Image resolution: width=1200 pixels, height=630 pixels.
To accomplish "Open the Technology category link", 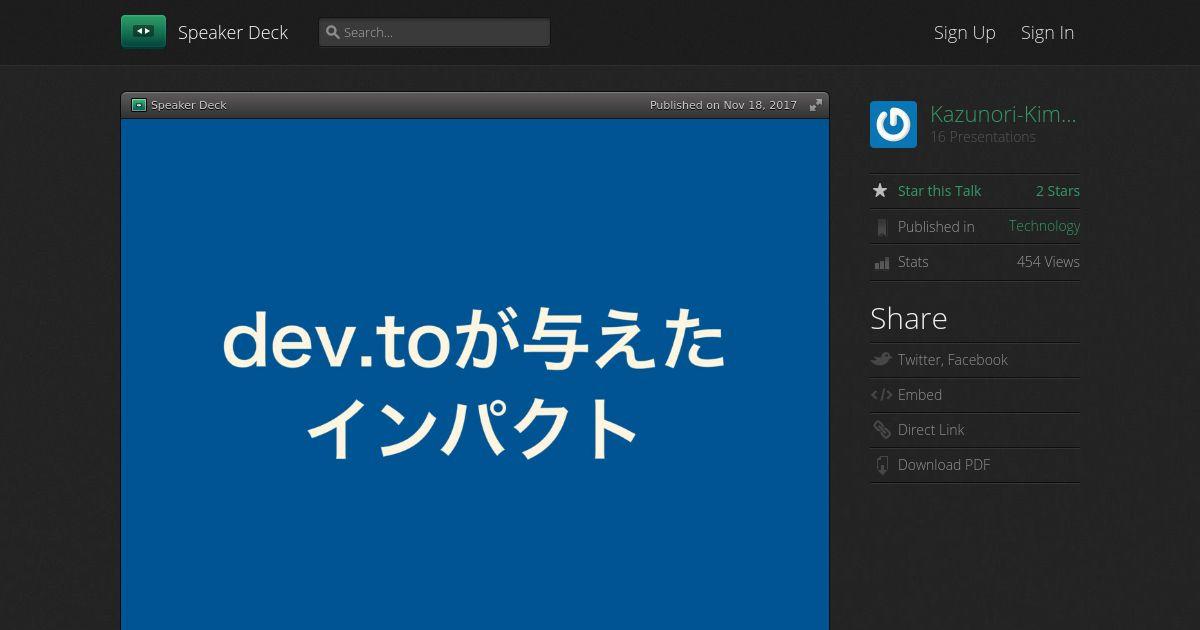I will pyautogui.click(x=1044, y=226).
